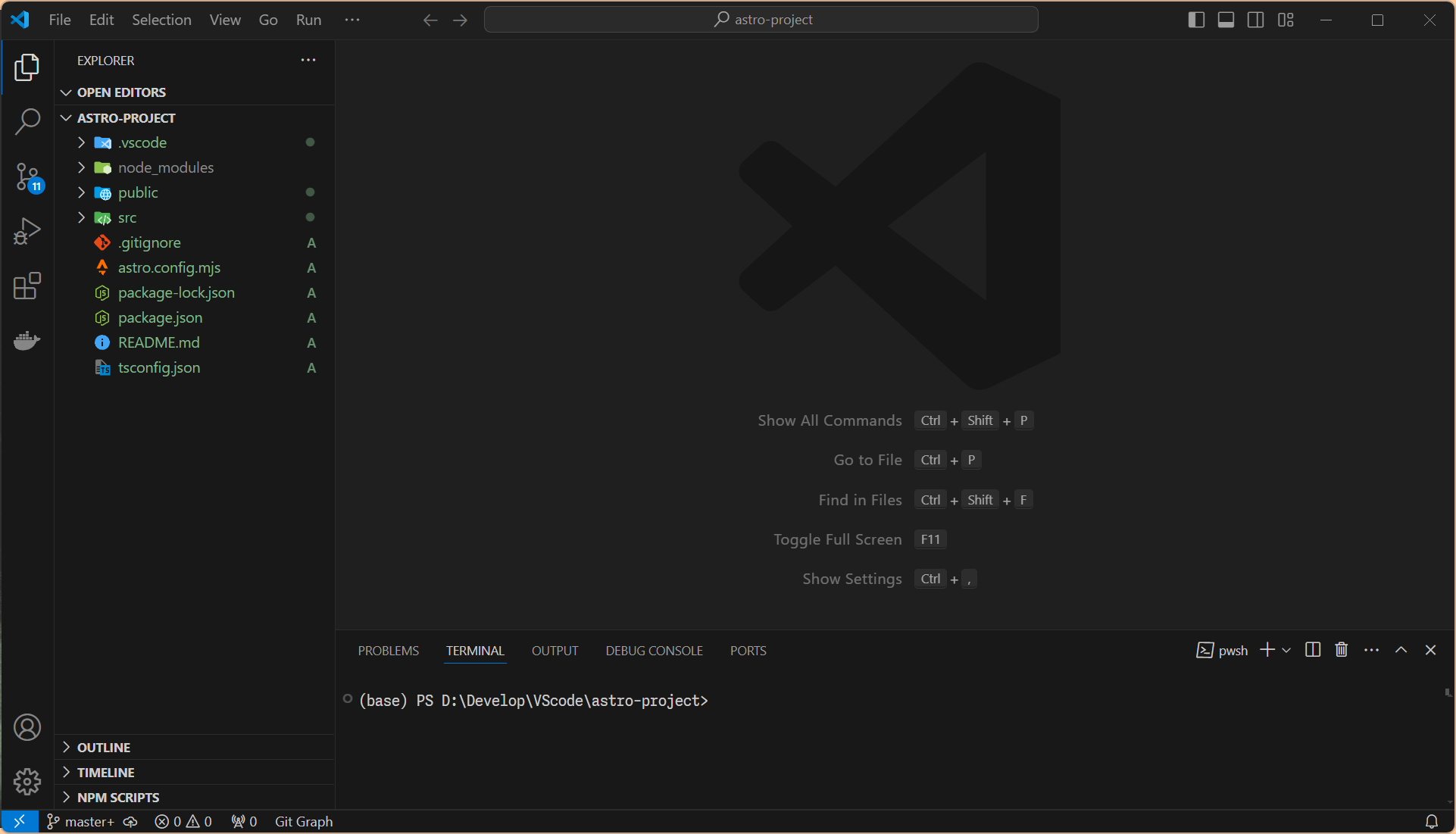This screenshot has height=834, width=1456.
Task: Open the File menu
Action: tap(60, 20)
